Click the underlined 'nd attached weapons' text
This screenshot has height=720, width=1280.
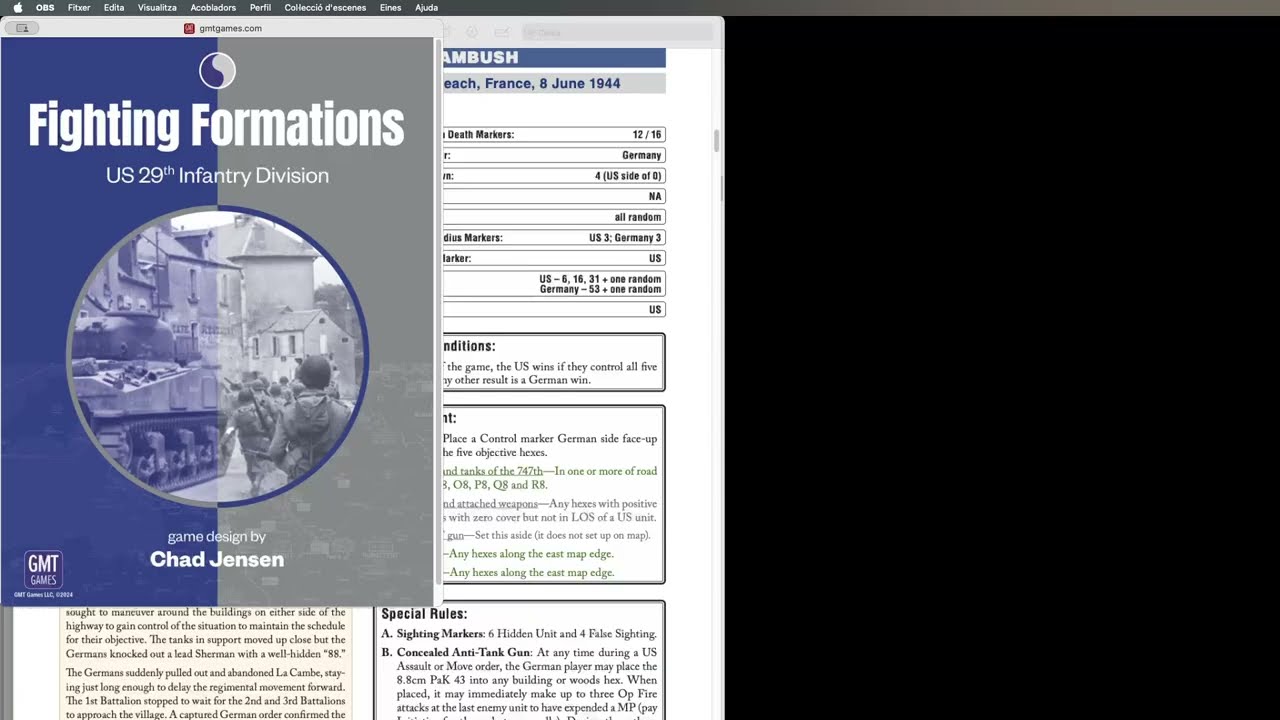489,504
